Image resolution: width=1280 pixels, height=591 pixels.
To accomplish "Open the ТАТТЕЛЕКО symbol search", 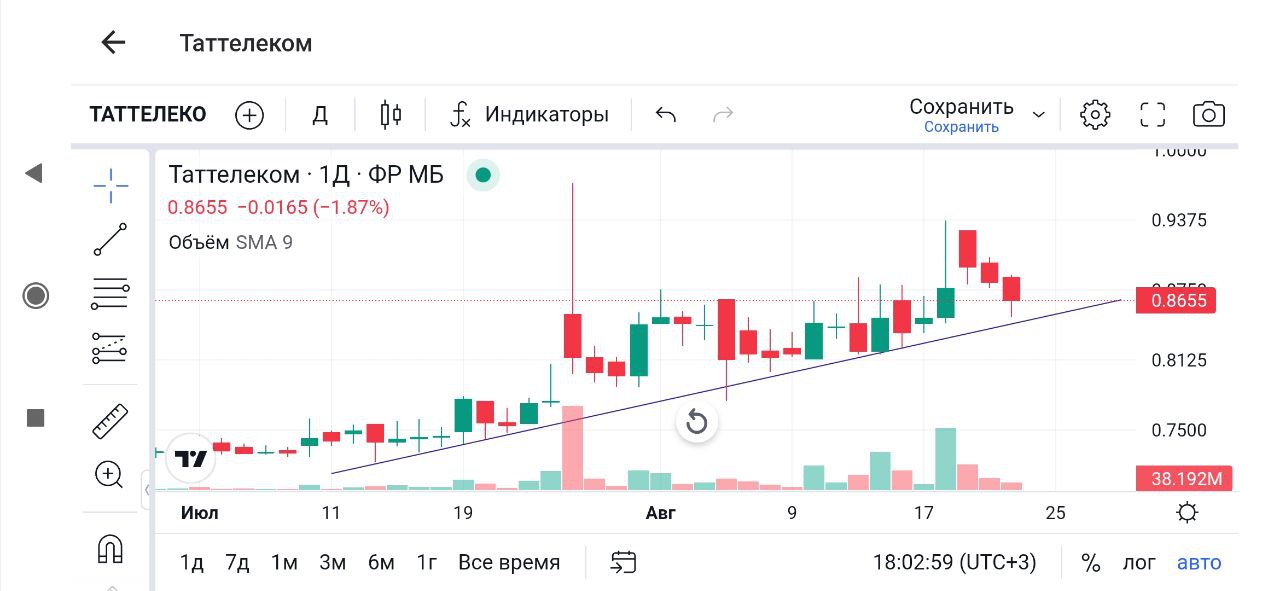I will pos(148,115).
